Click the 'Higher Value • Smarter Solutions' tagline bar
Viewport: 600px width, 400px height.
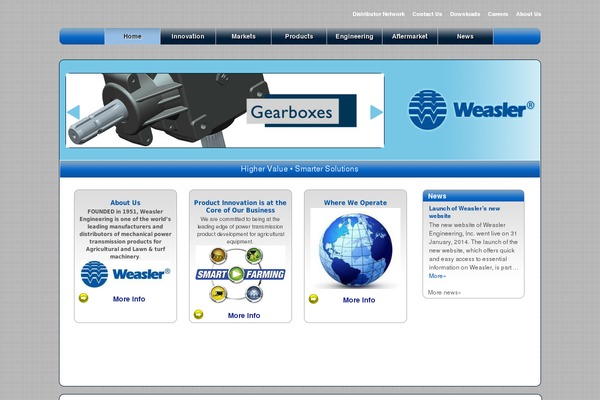click(300, 169)
